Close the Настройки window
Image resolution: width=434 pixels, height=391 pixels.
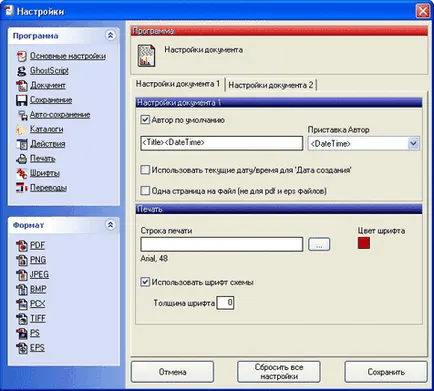pyautogui.click(x=423, y=11)
